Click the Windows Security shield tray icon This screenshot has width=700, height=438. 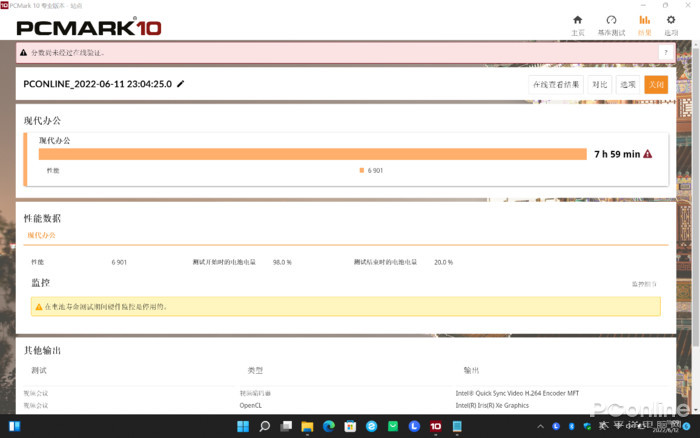pos(587,426)
